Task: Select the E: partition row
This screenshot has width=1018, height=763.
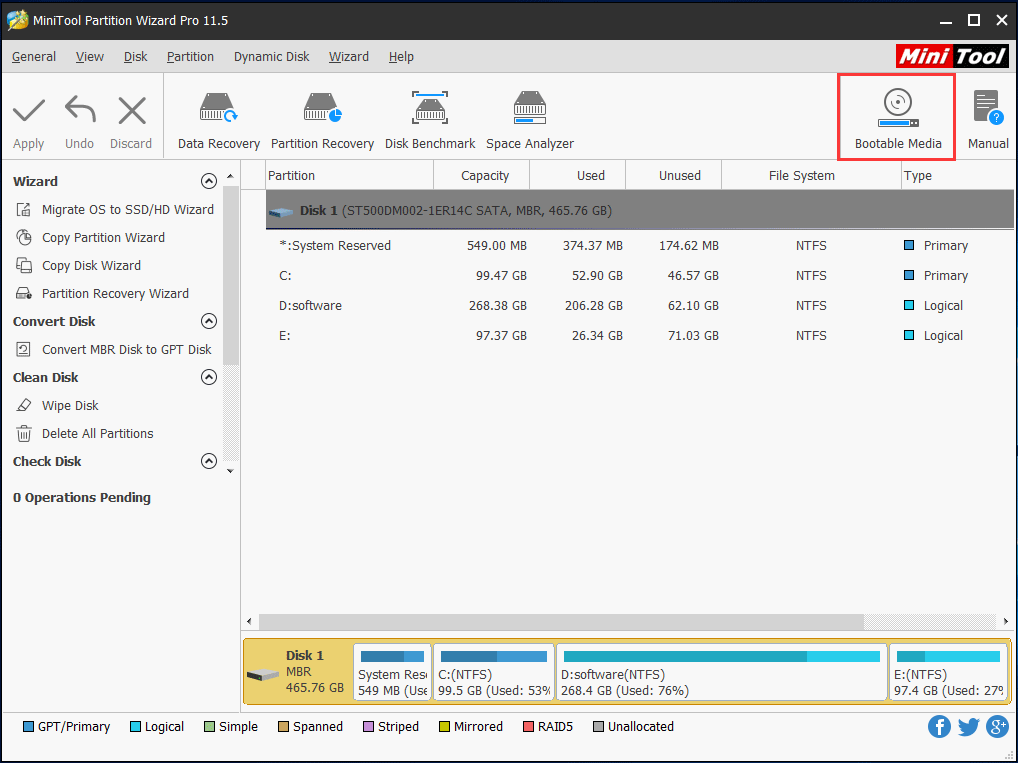Action: tap(639, 335)
